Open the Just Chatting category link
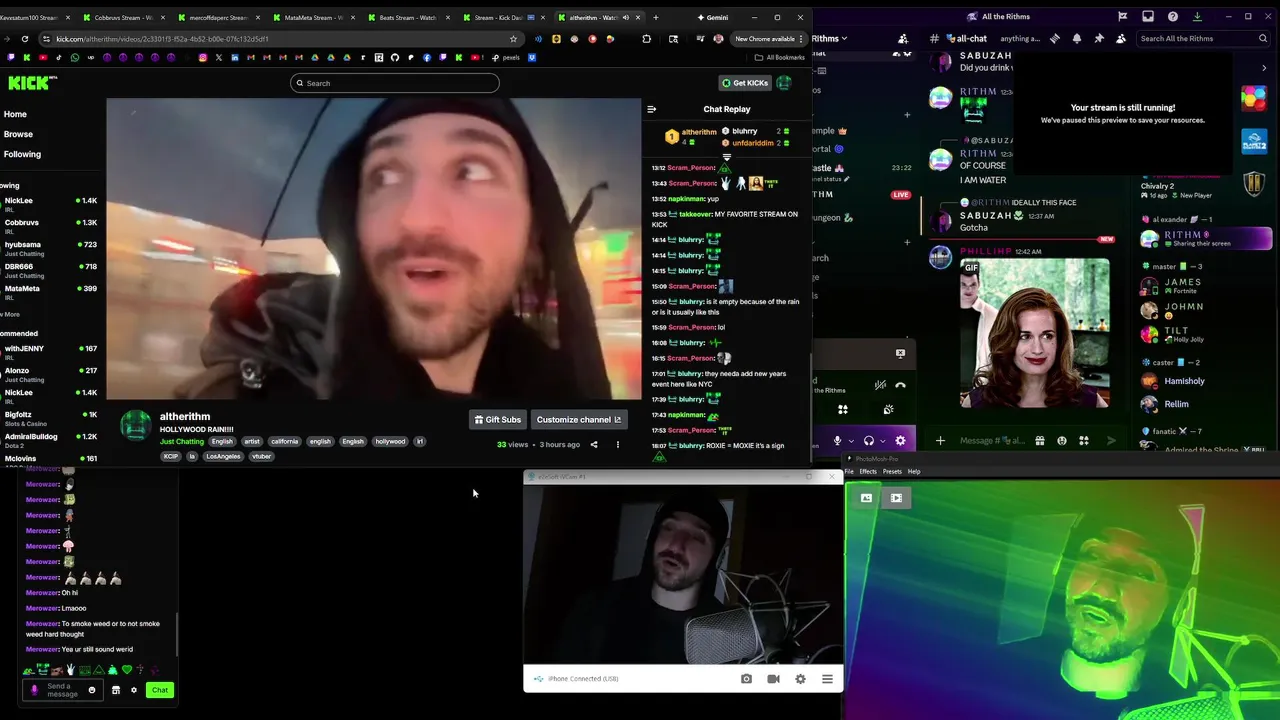Screen dimensions: 1280x720 [x=182, y=441]
